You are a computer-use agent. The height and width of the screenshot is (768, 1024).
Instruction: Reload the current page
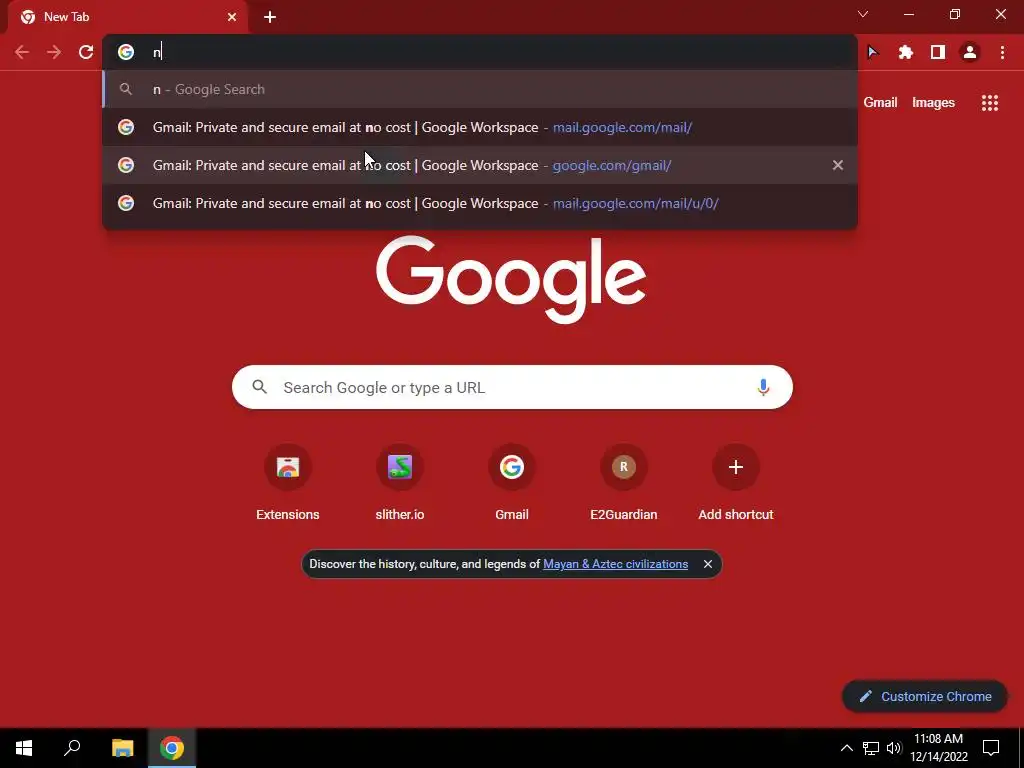(x=86, y=52)
